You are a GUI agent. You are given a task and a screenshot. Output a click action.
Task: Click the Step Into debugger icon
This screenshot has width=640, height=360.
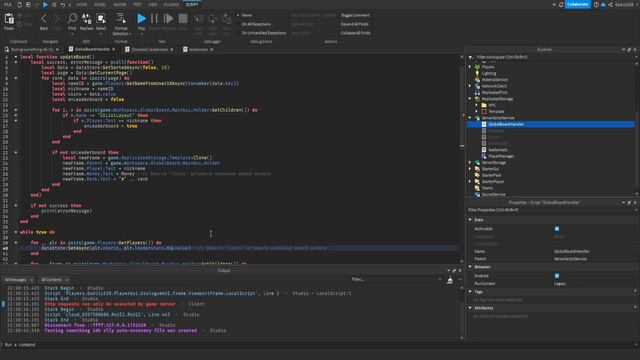pyautogui.click(x=199, y=19)
